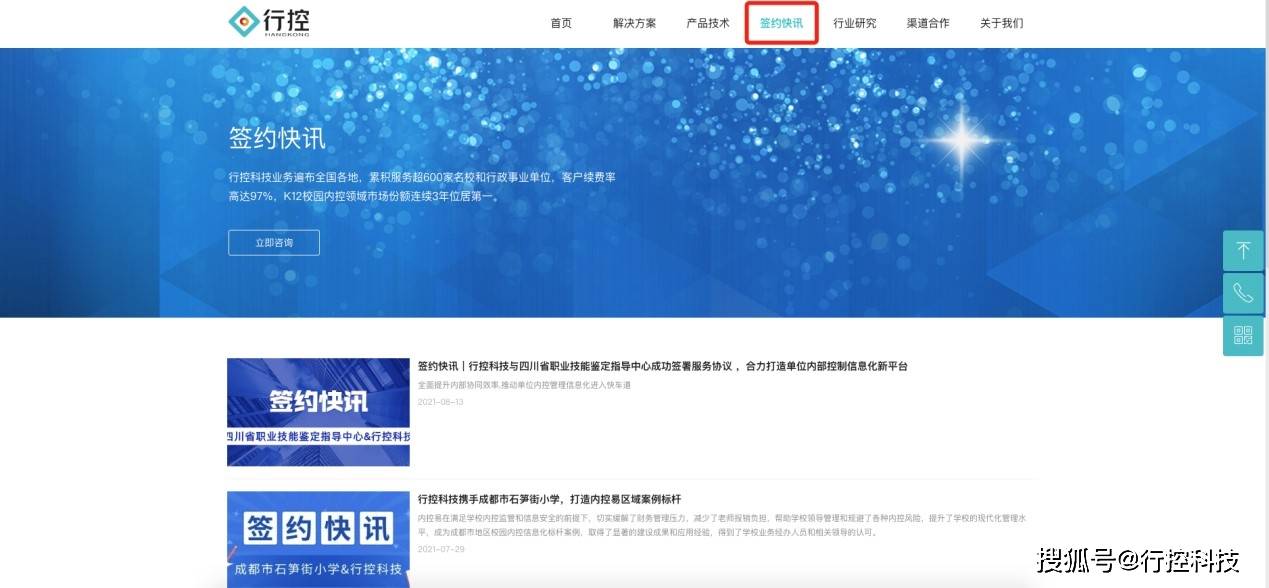The image size is (1269, 588).
Task: Open 产品技术 navigation item
Action: tap(708, 23)
